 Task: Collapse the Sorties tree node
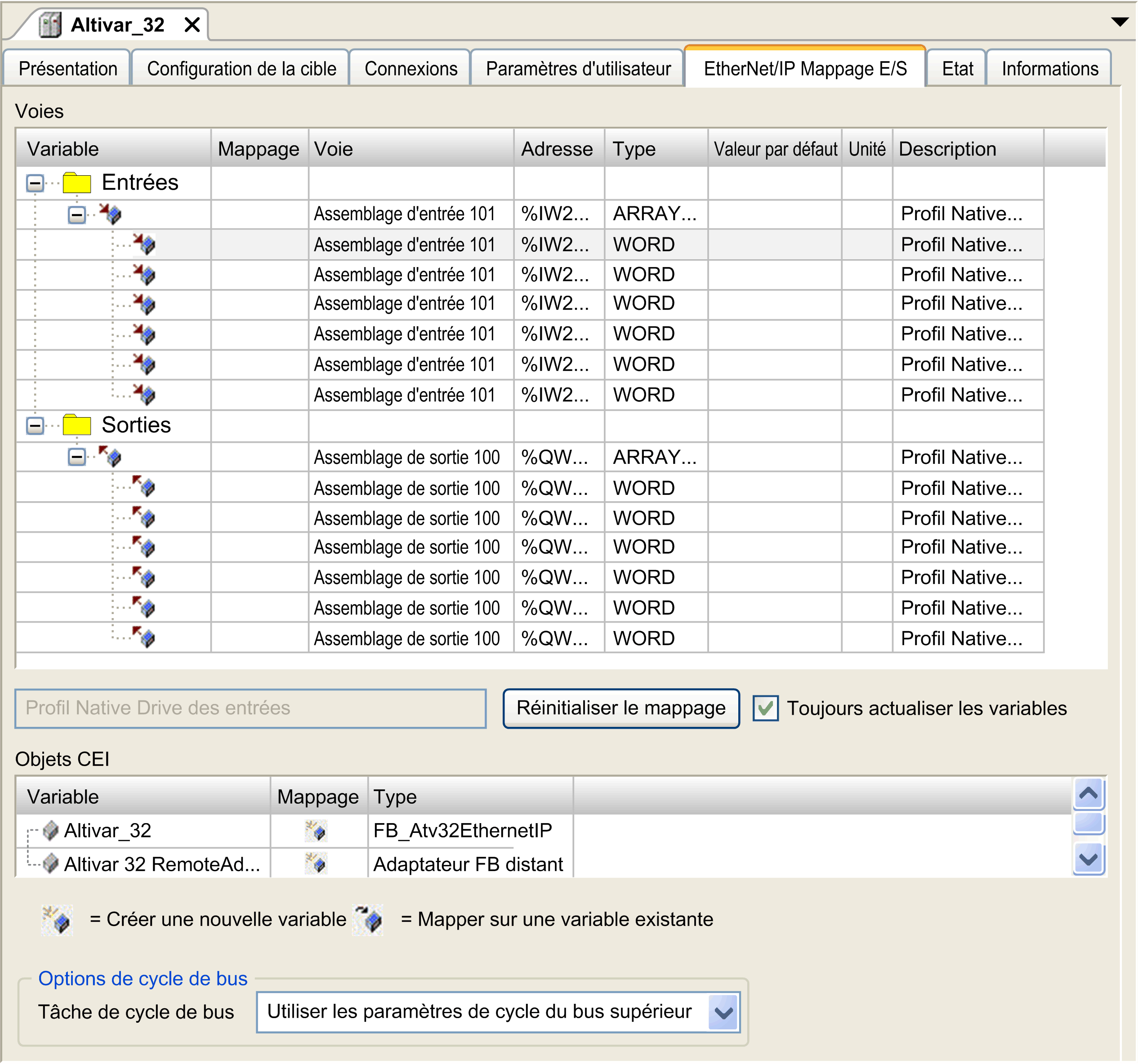pyautogui.click(x=35, y=425)
